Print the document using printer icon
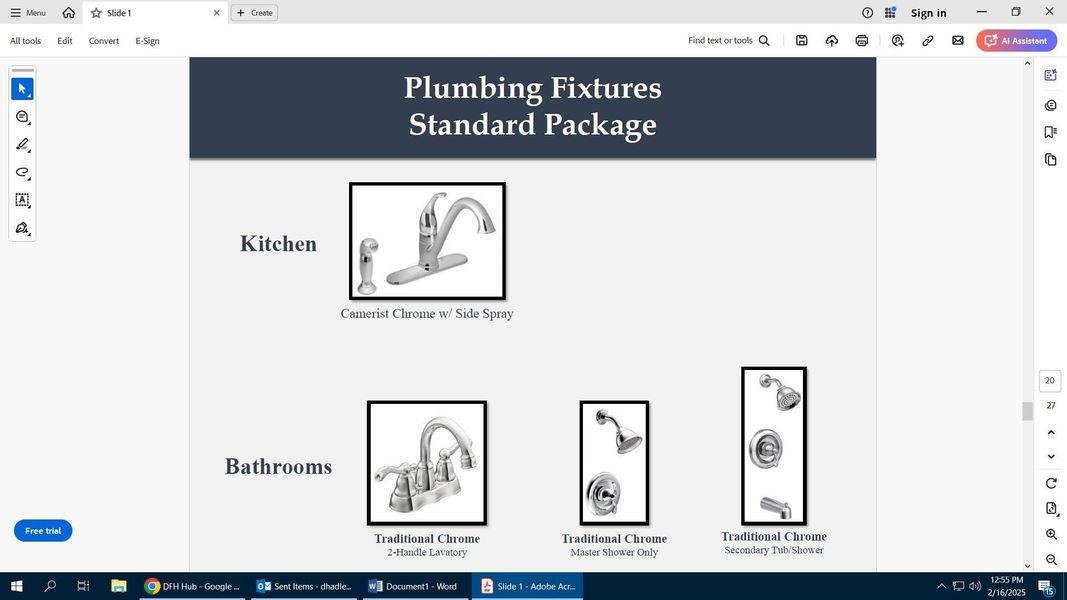 click(x=861, y=41)
